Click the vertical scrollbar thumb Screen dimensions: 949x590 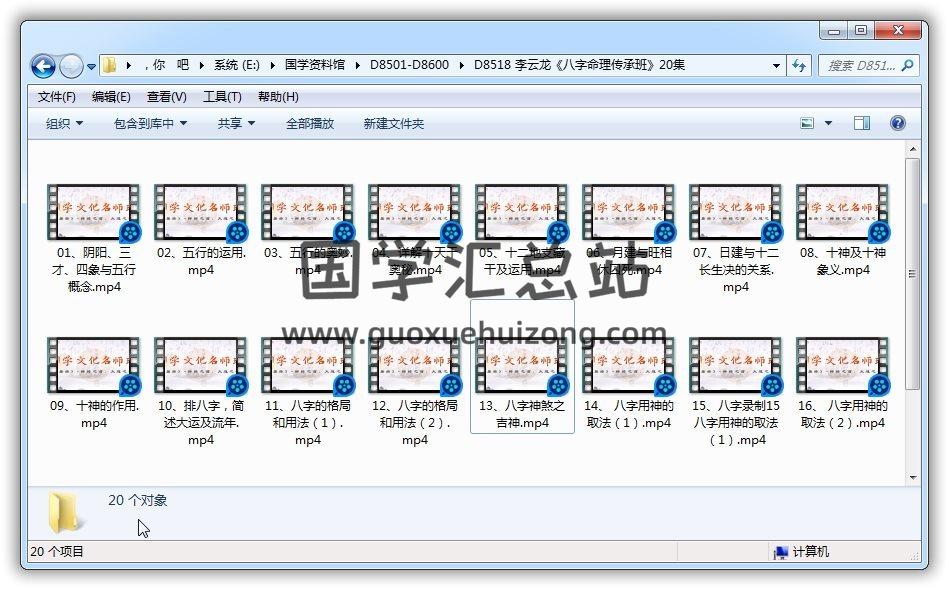tap(913, 274)
